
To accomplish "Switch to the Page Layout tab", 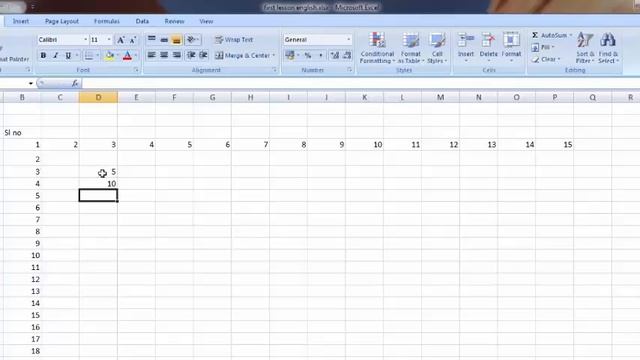I will click(x=62, y=21).
